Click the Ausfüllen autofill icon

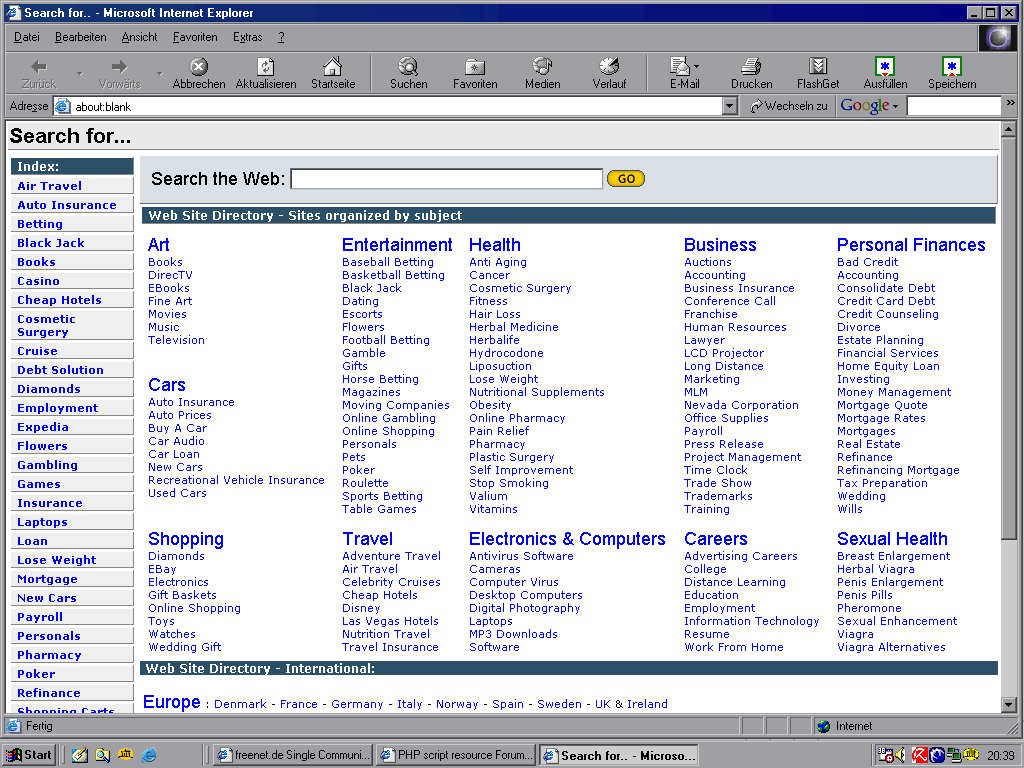point(885,67)
